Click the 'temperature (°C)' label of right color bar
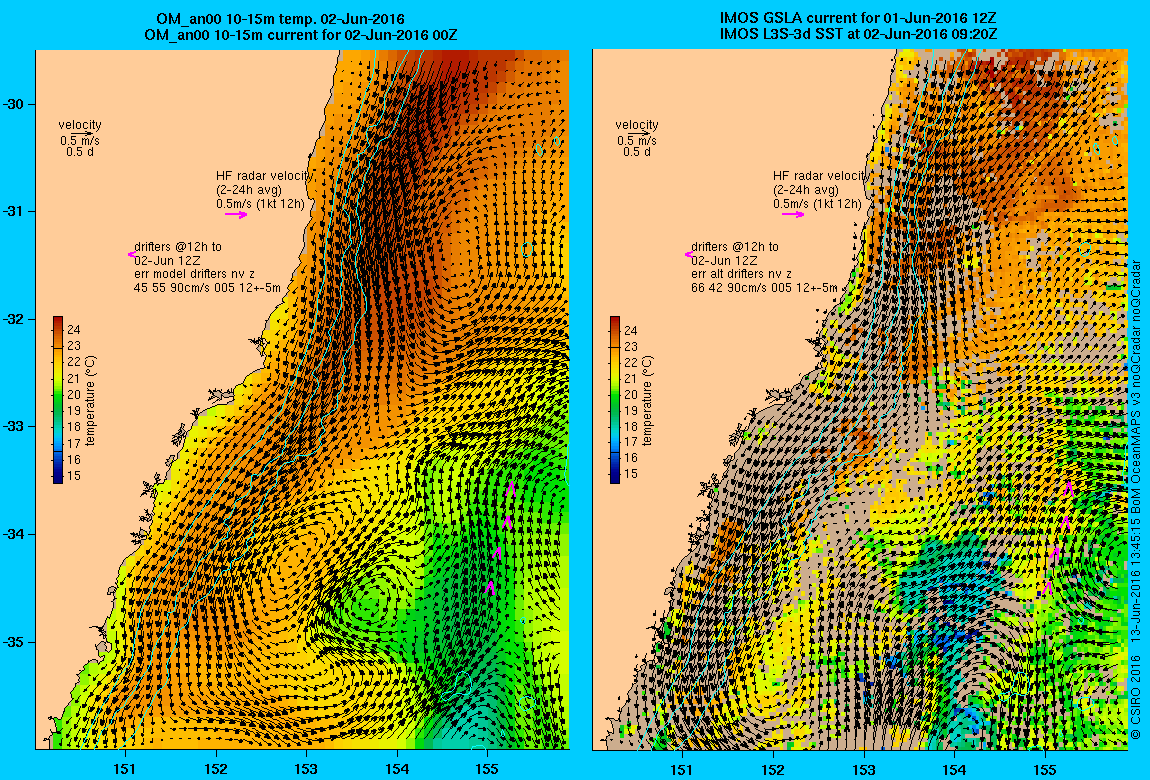 click(648, 400)
